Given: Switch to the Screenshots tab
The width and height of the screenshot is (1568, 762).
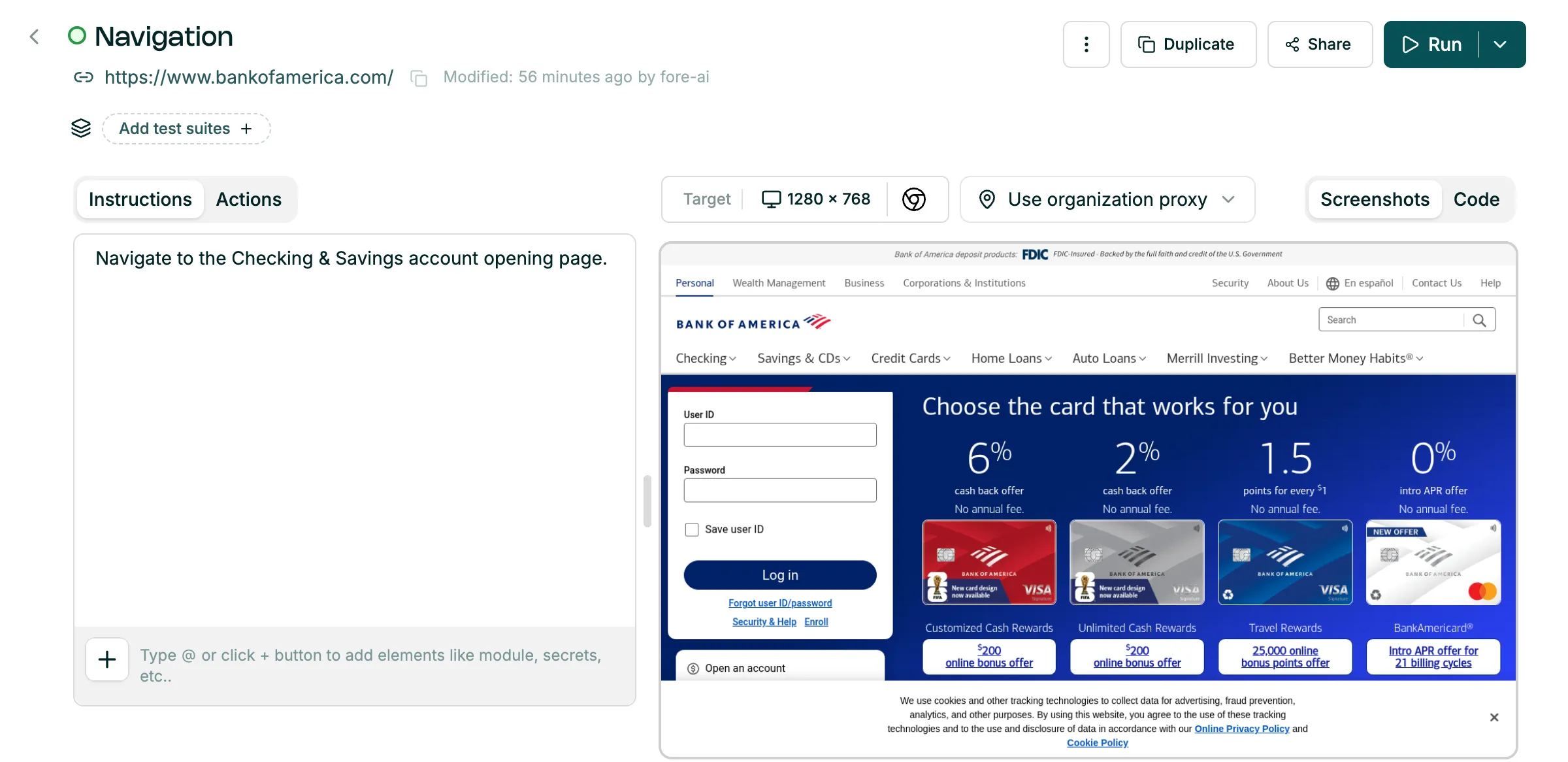Looking at the screenshot, I should point(1375,199).
